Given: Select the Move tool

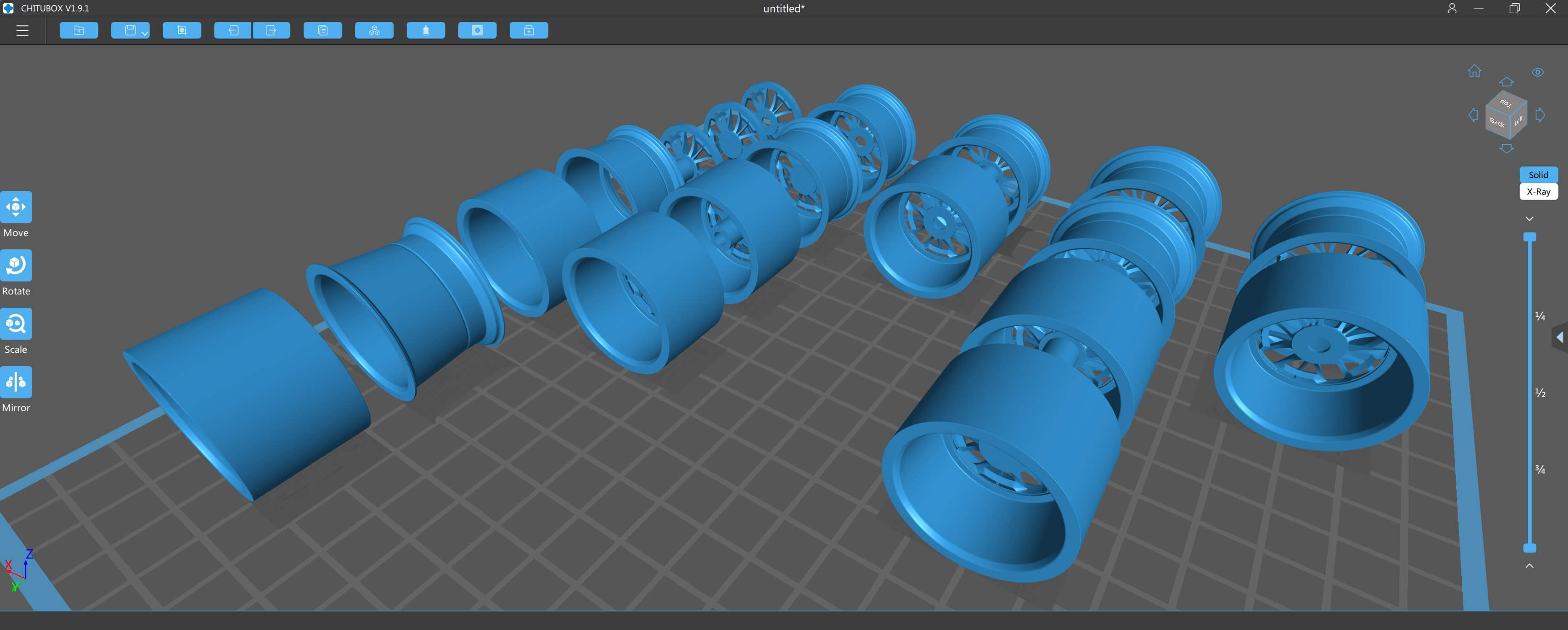Looking at the screenshot, I should [x=16, y=207].
